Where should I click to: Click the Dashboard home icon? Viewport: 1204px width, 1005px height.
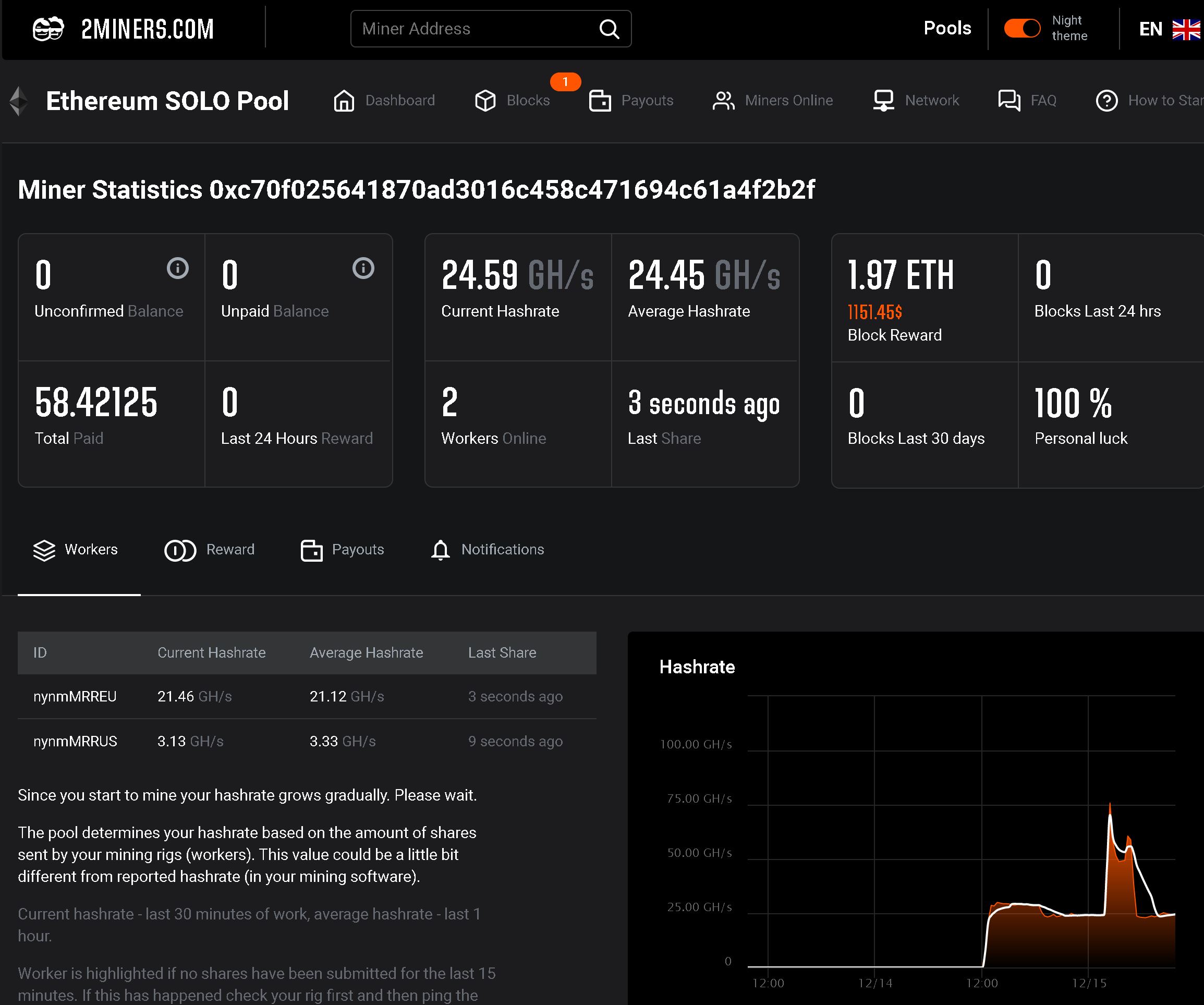click(344, 101)
